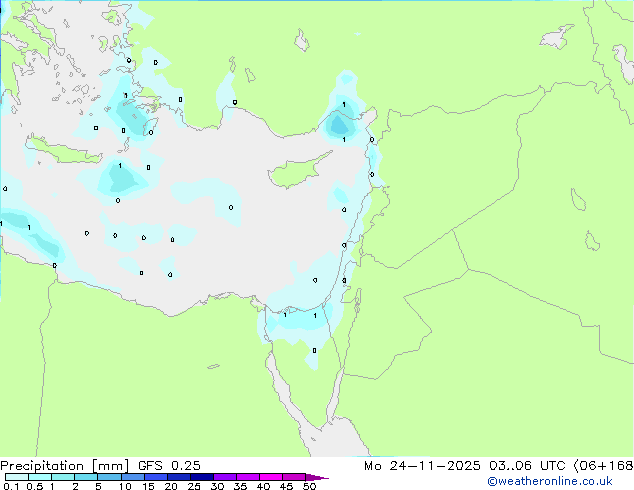The image size is (634, 490).
Task: Click the 35–40 mm legend swatch
Action: point(247,477)
